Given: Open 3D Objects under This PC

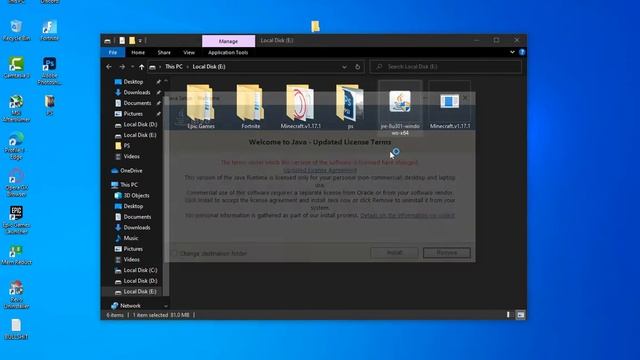Looking at the screenshot, I should coord(136,196).
